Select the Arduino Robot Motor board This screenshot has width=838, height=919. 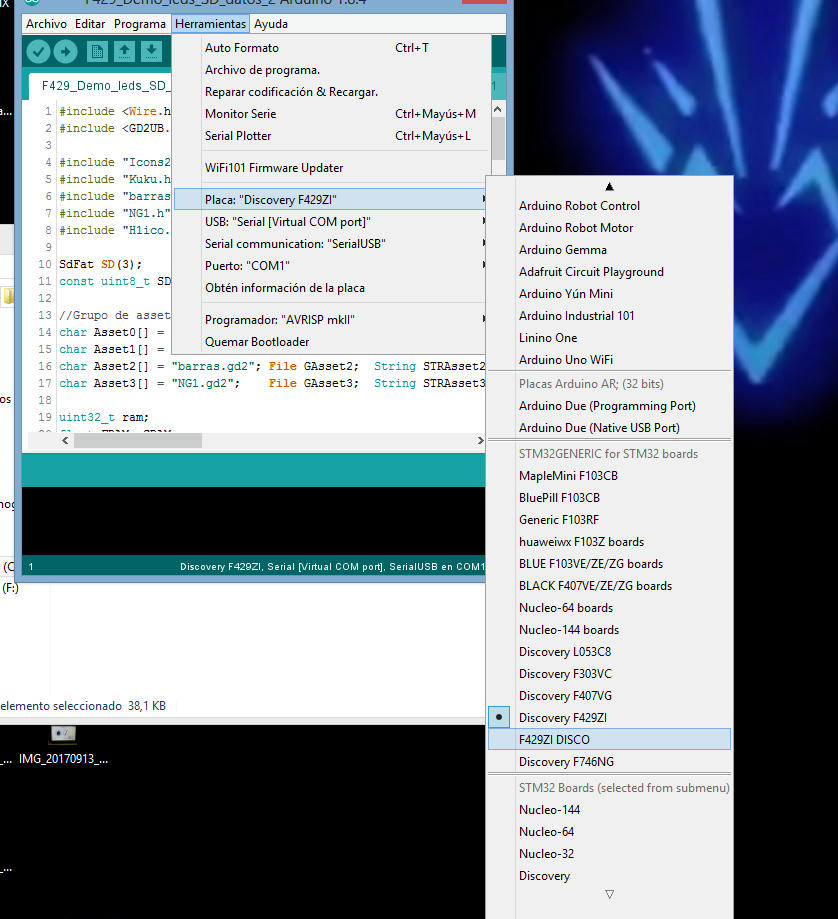[x=609, y=227]
